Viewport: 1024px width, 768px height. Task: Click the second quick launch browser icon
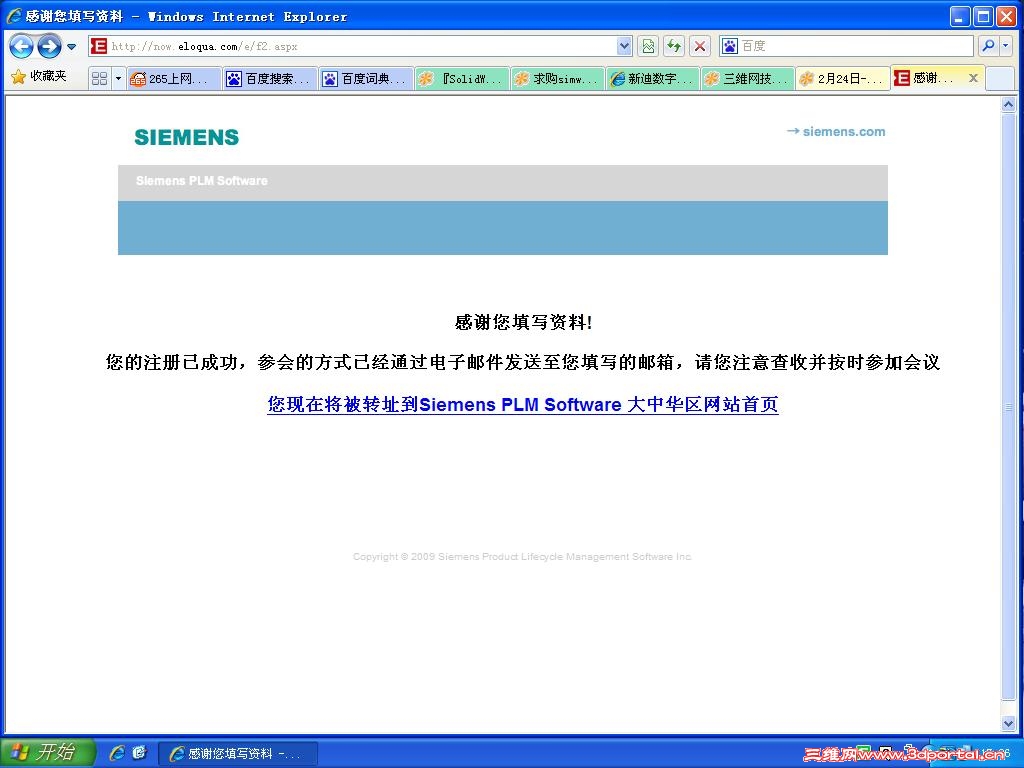point(139,752)
